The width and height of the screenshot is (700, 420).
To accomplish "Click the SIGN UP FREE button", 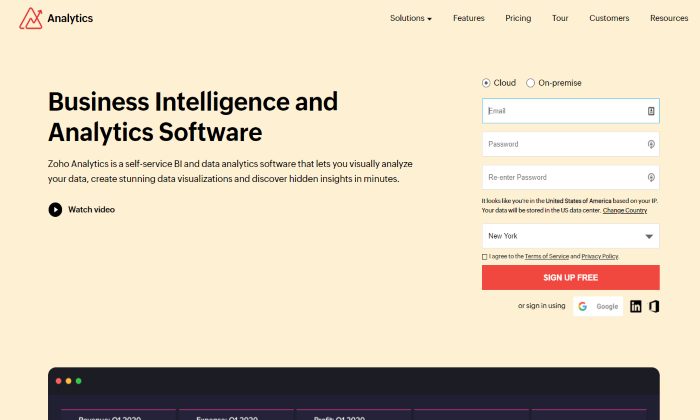I will tap(571, 278).
